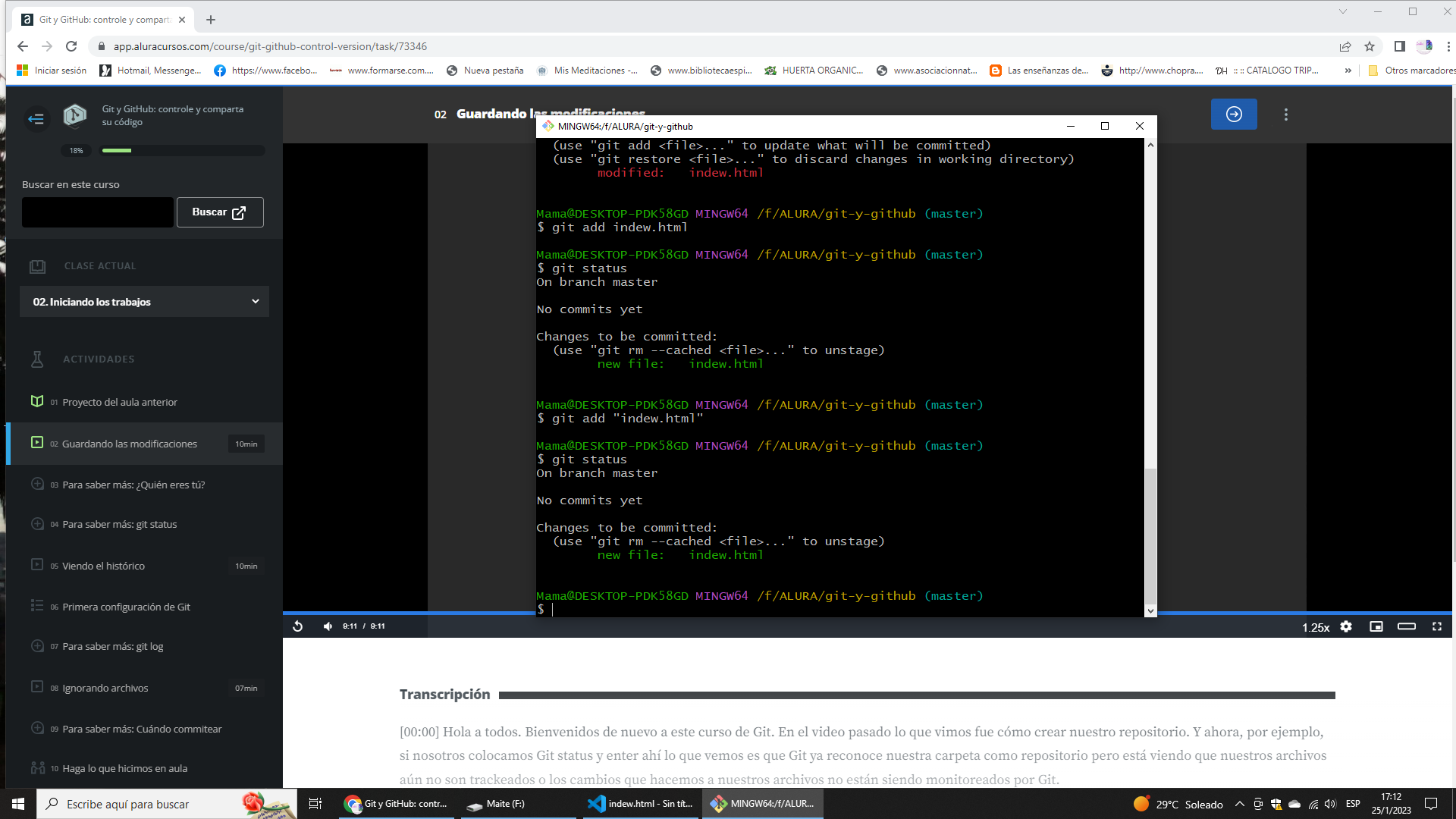The height and width of the screenshot is (819, 1456).
Task: Open new browser tab
Action: pyautogui.click(x=211, y=20)
